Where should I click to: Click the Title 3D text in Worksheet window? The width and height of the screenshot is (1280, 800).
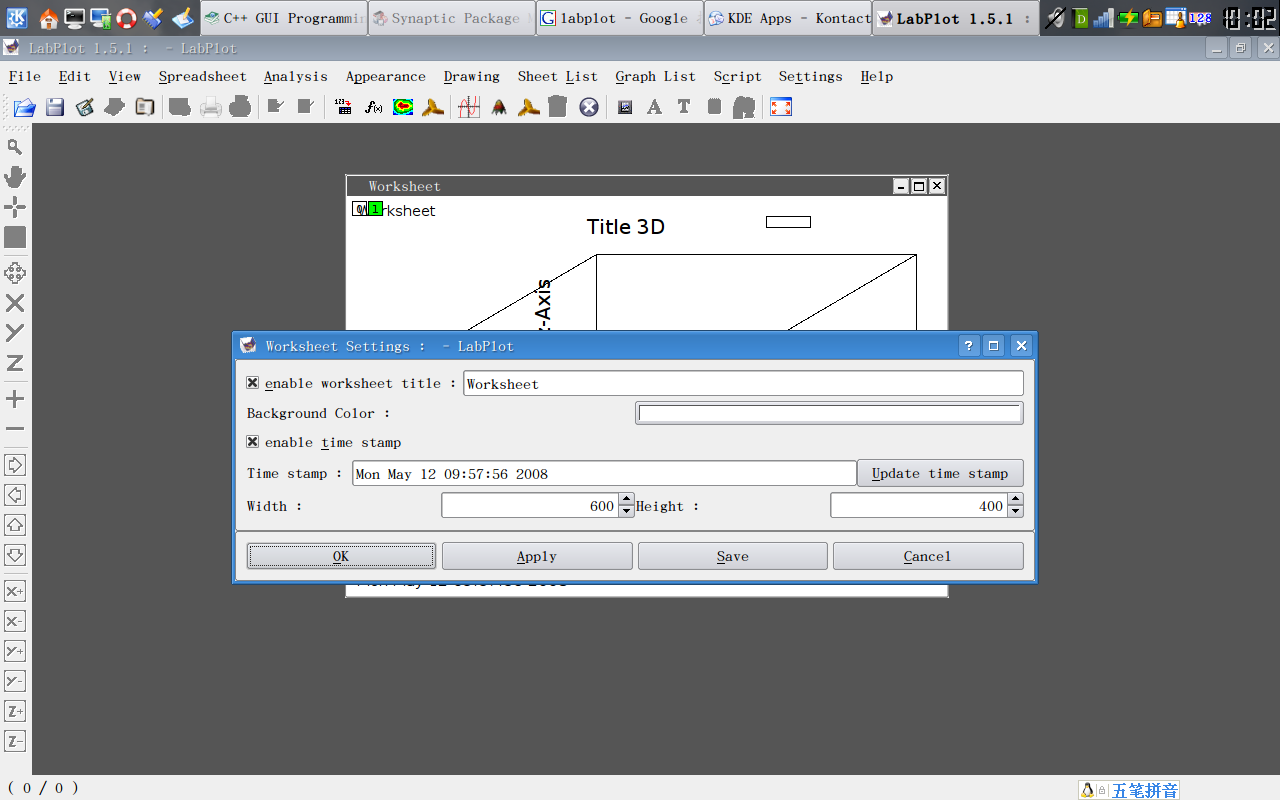pyautogui.click(x=626, y=227)
